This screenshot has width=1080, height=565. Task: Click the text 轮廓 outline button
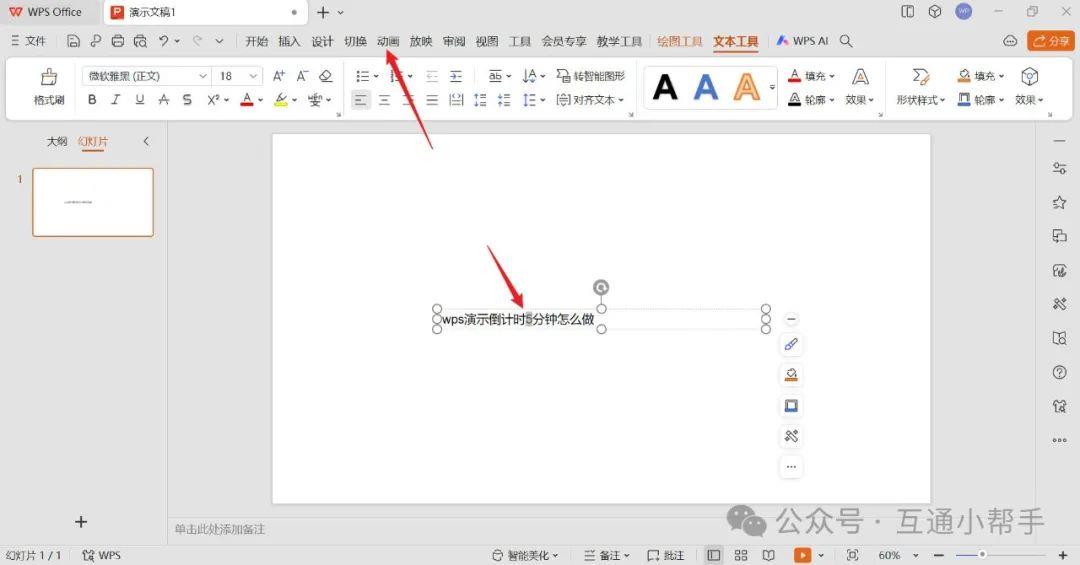(x=811, y=100)
